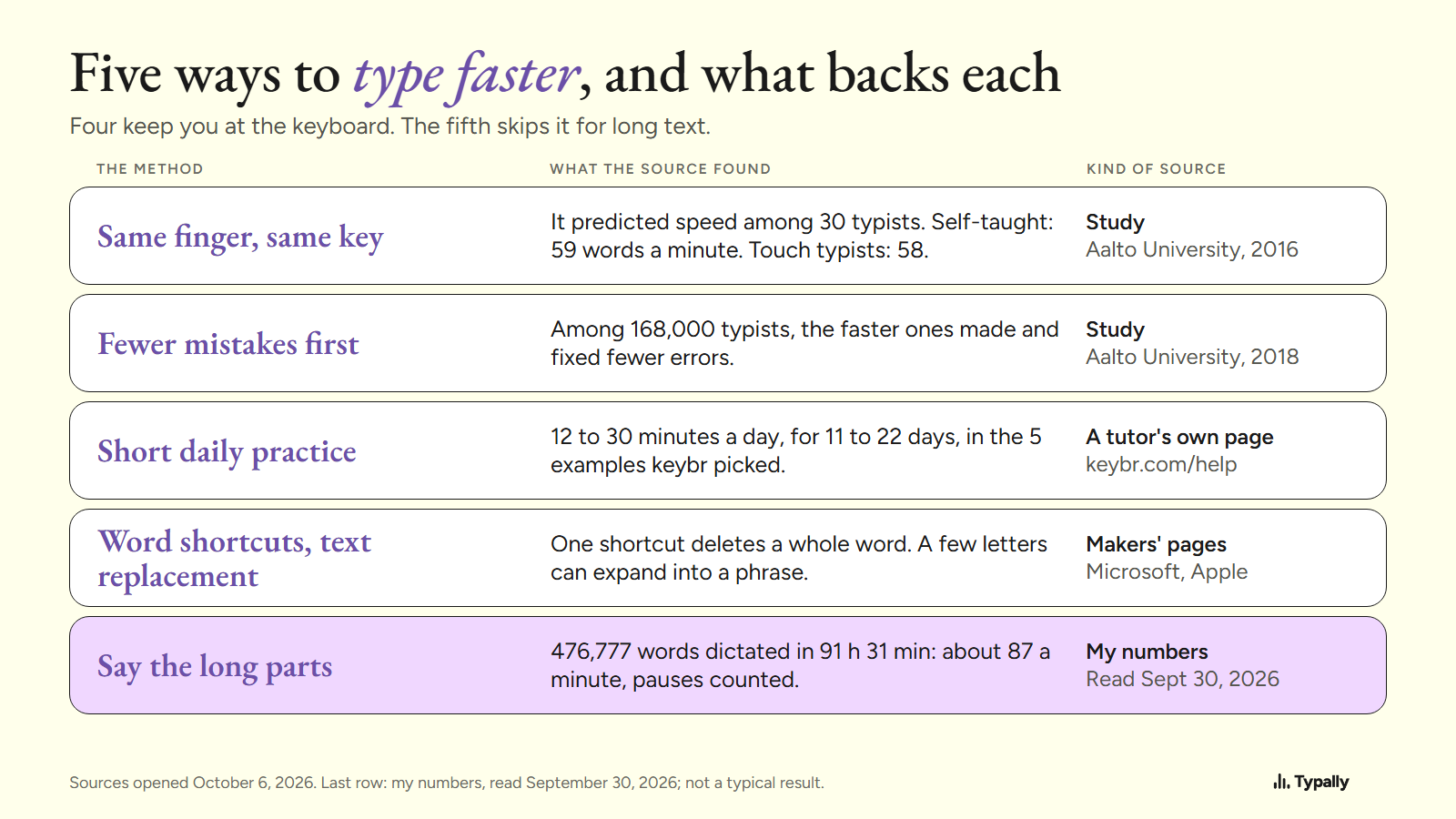Click the 'Study' label in same-finger row
This screenshot has width=1456, height=819.
[x=1115, y=222]
